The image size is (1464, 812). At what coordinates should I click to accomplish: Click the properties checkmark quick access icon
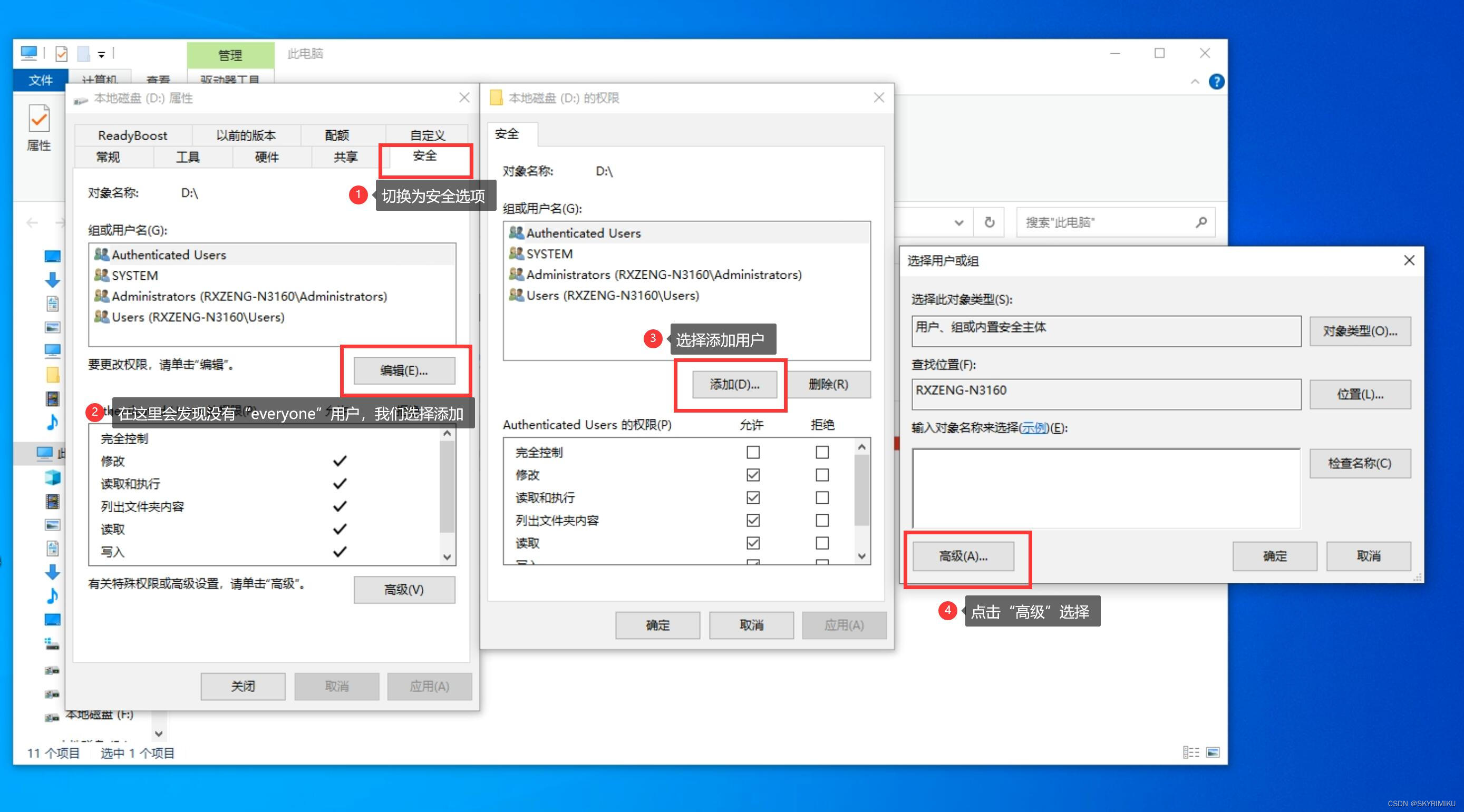61,54
